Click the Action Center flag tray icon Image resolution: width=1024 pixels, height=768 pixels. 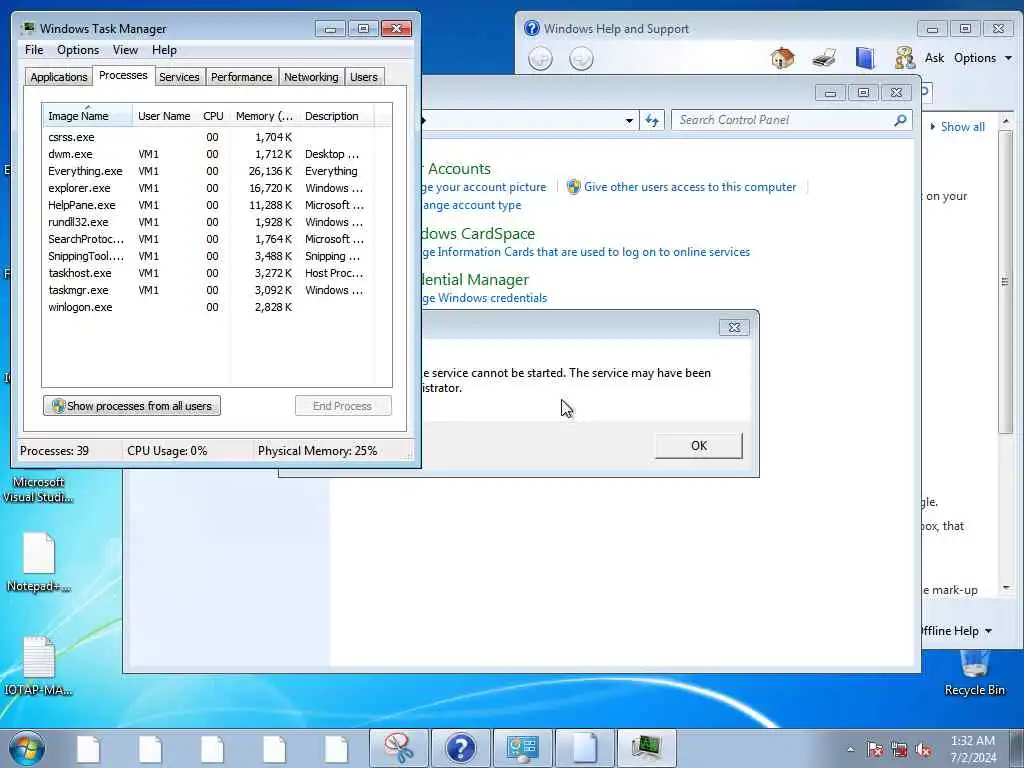tap(874, 749)
